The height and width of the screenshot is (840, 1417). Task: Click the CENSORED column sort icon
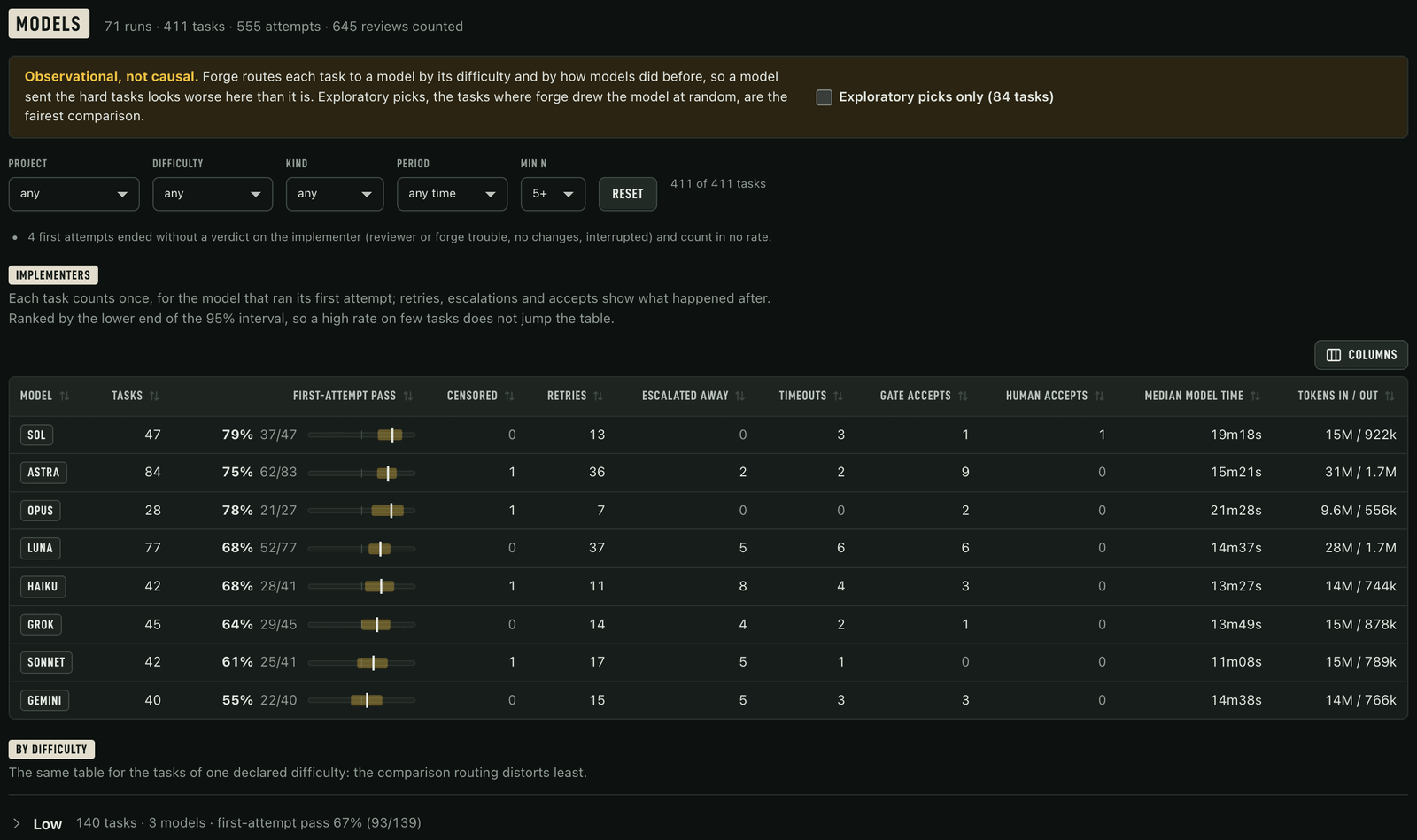pos(509,396)
